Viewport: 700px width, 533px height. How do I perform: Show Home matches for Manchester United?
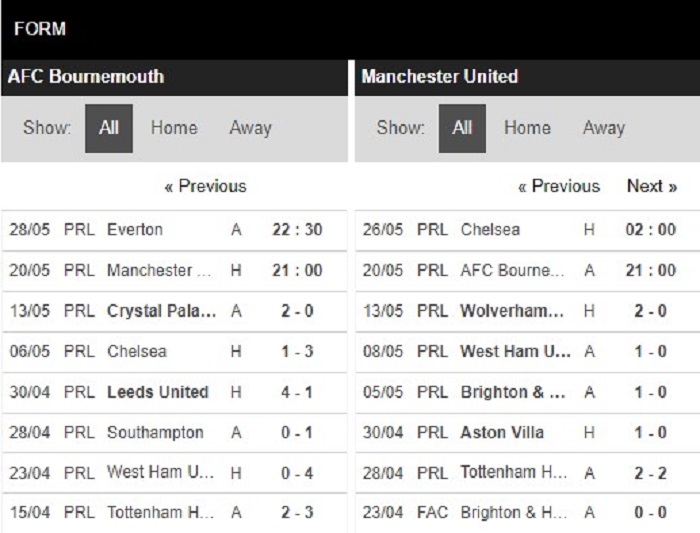click(527, 128)
